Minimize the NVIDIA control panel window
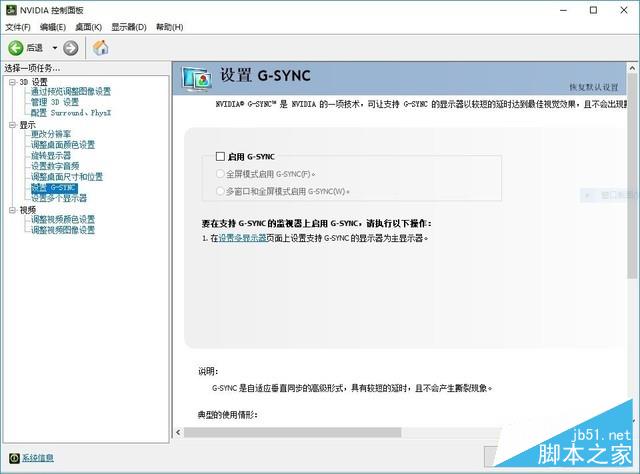Screen dimensions: 640x474 [564, 11]
